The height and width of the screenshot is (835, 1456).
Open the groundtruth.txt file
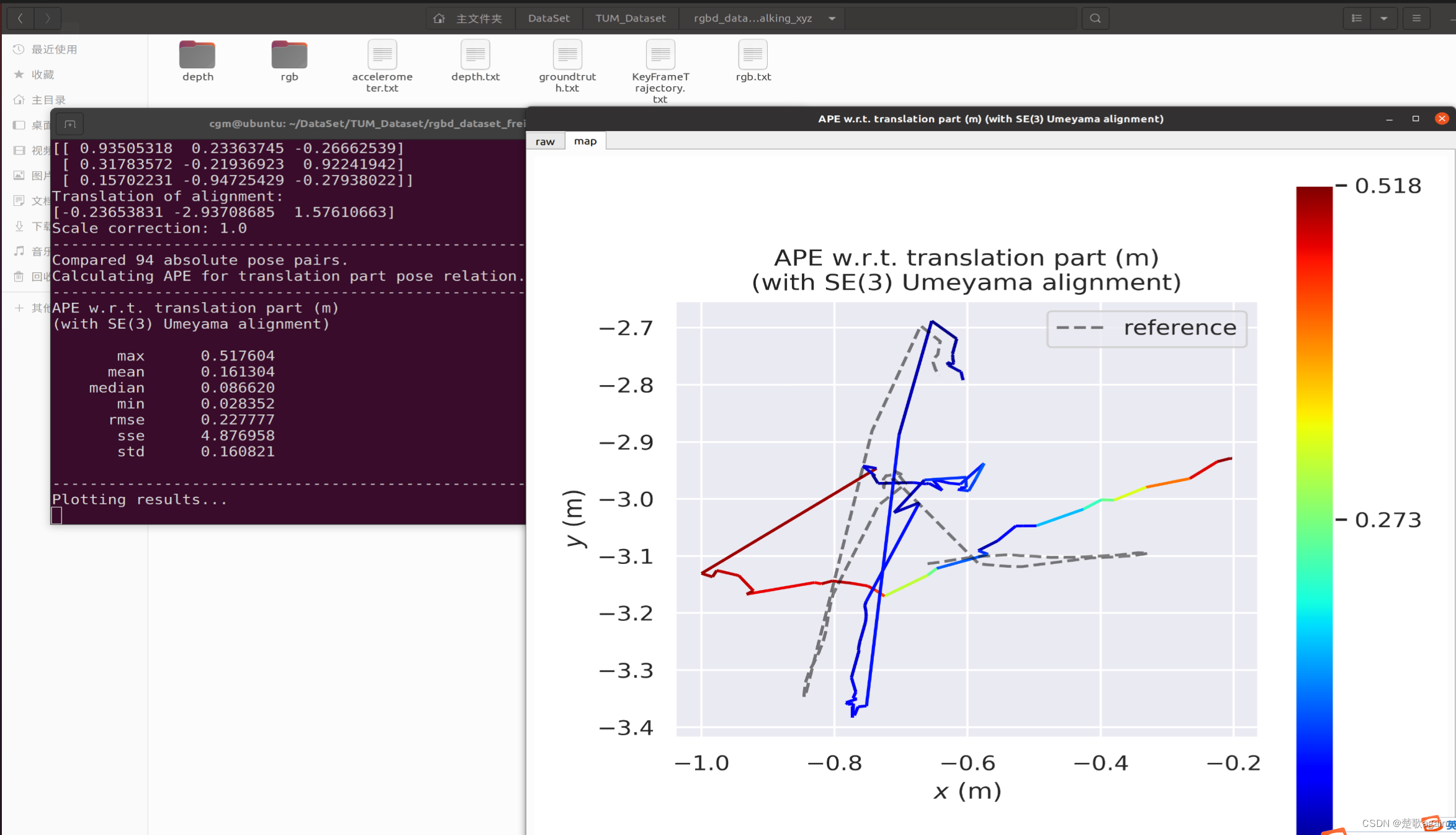(x=567, y=56)
